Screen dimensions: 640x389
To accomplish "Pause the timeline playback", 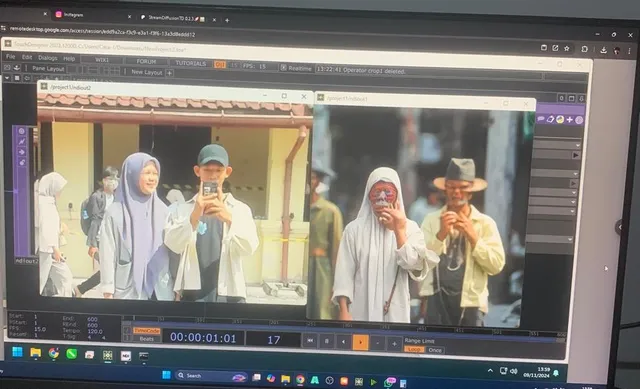I will pyautogui.click(x=327, y=341).
